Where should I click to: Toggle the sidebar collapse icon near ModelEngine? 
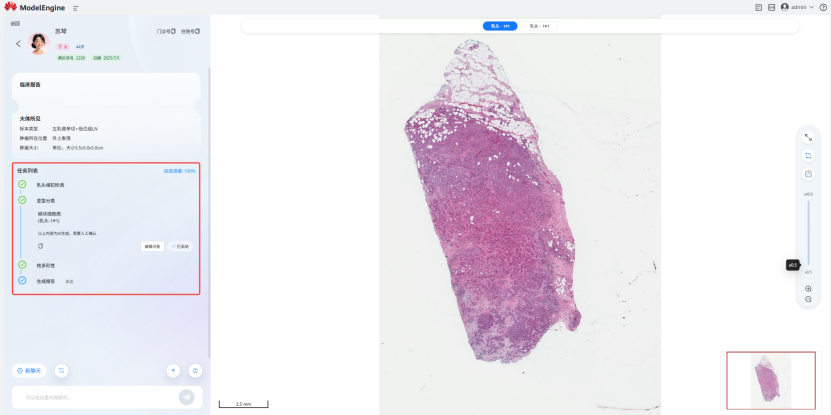point(76,8)
